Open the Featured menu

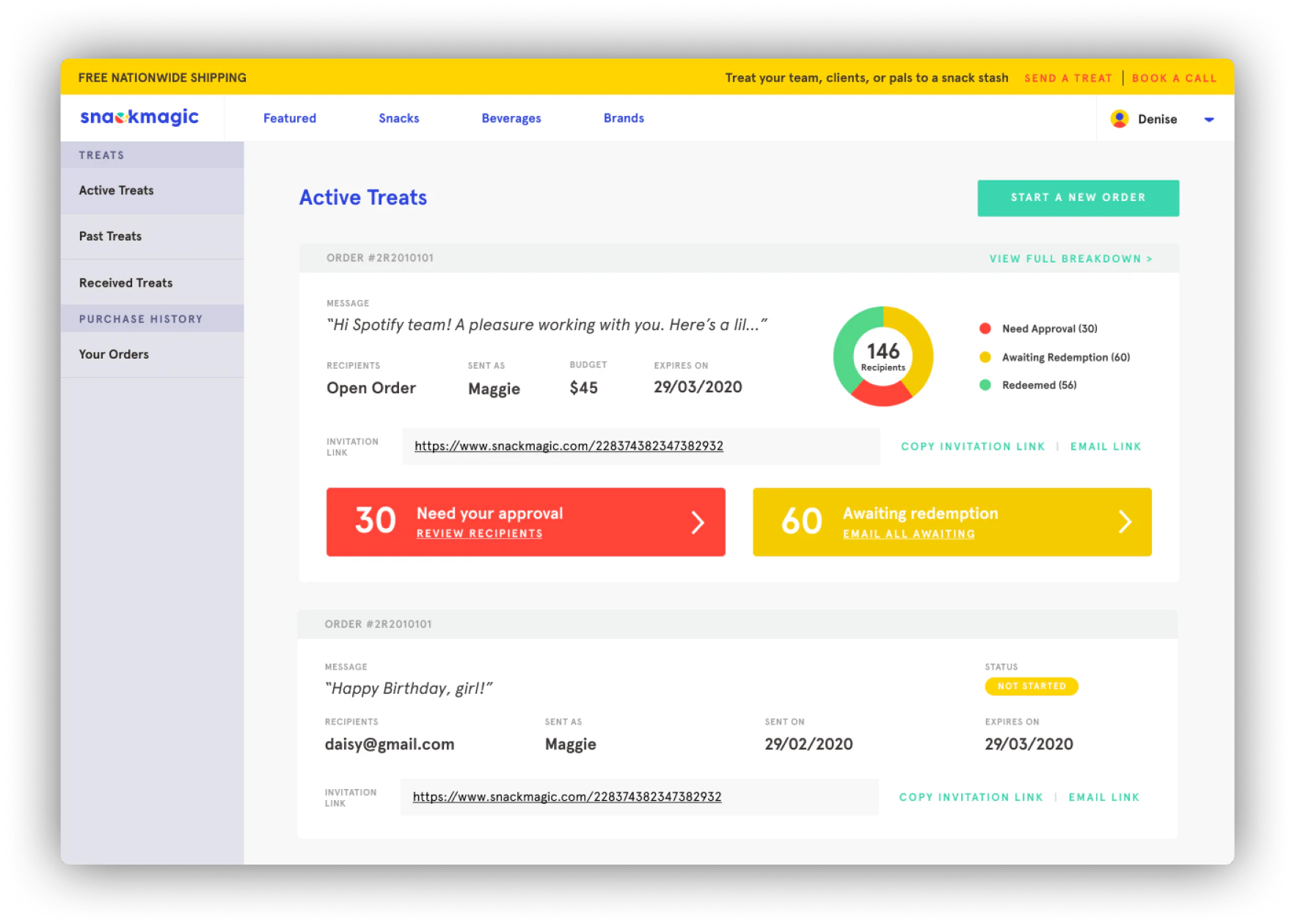[290, 118]
